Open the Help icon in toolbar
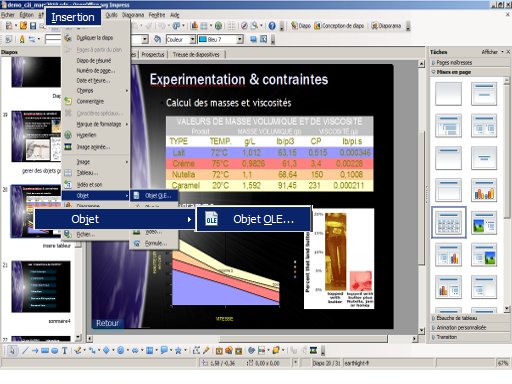The image size is (512, 384). click(272, 26)
